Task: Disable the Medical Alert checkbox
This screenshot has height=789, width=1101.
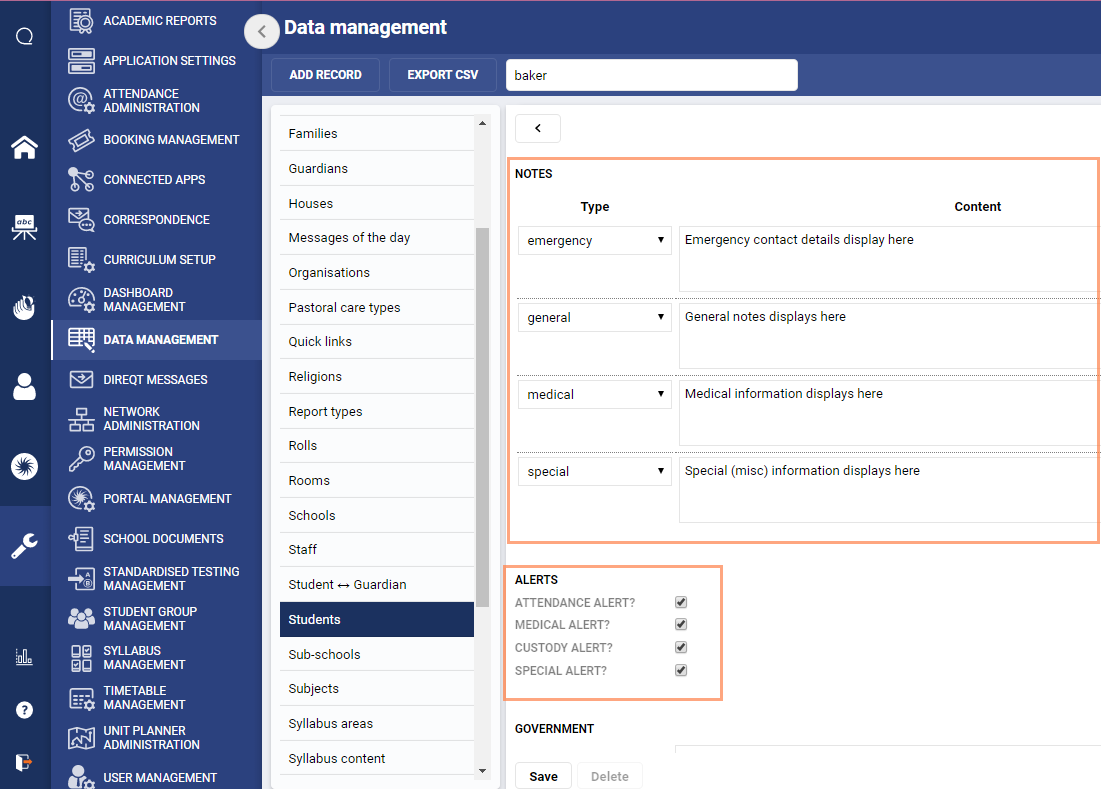Action: point(681,624)
